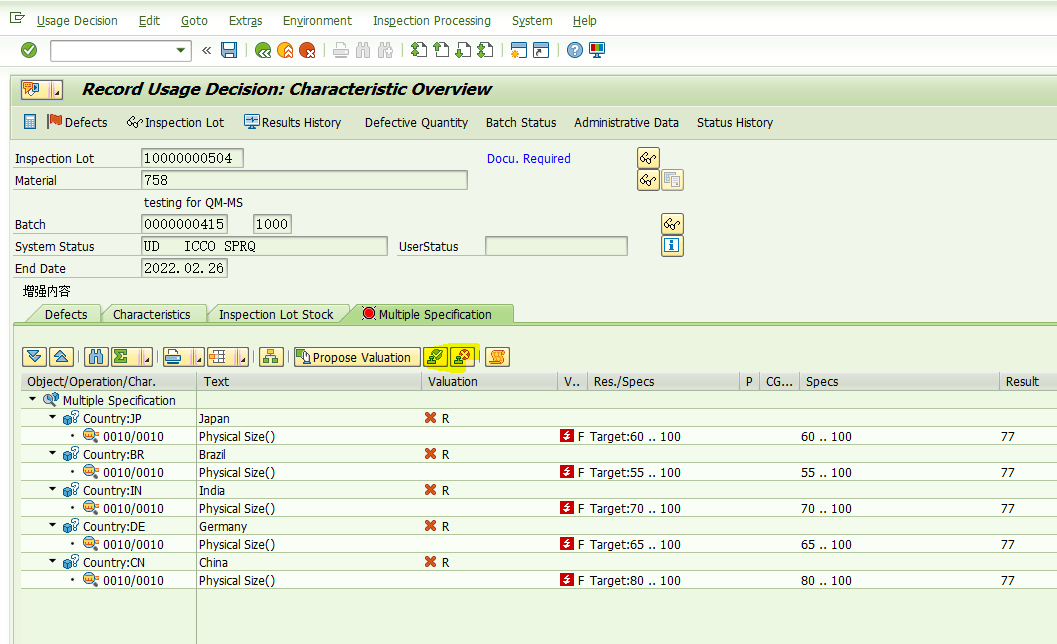Click the Sum/calculate icon in the toolbar
The image size is (1057, 644).
(x=118, y=357)
